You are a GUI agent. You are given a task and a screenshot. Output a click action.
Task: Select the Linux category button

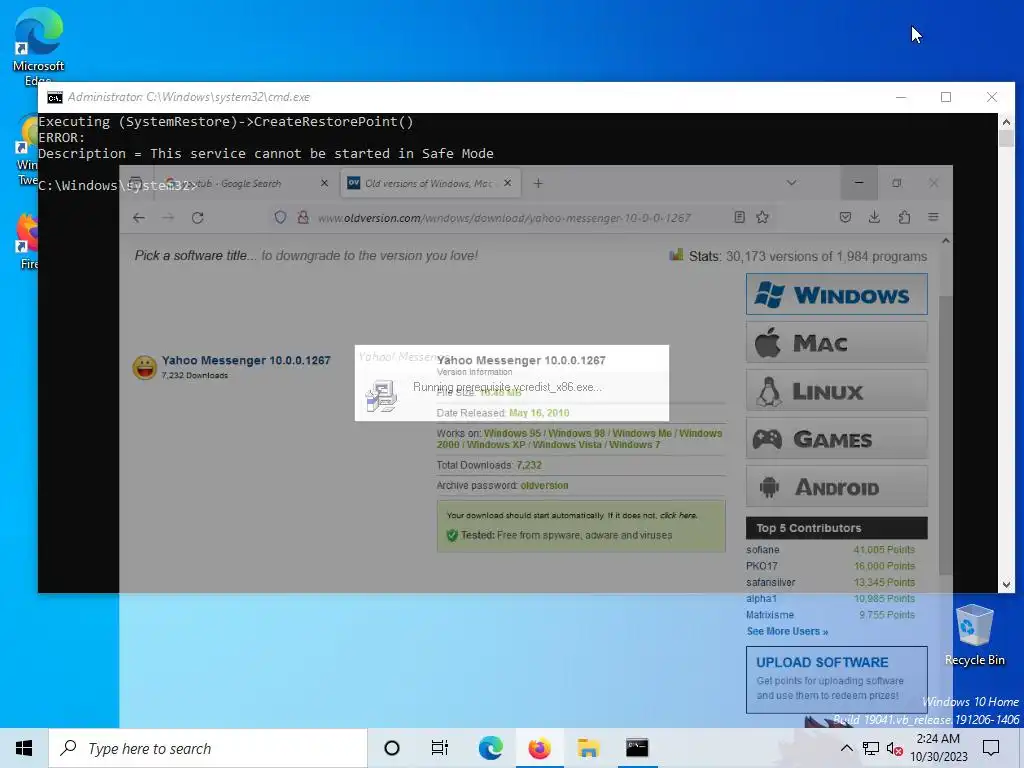pyautogui.click(x=837, y=391)
